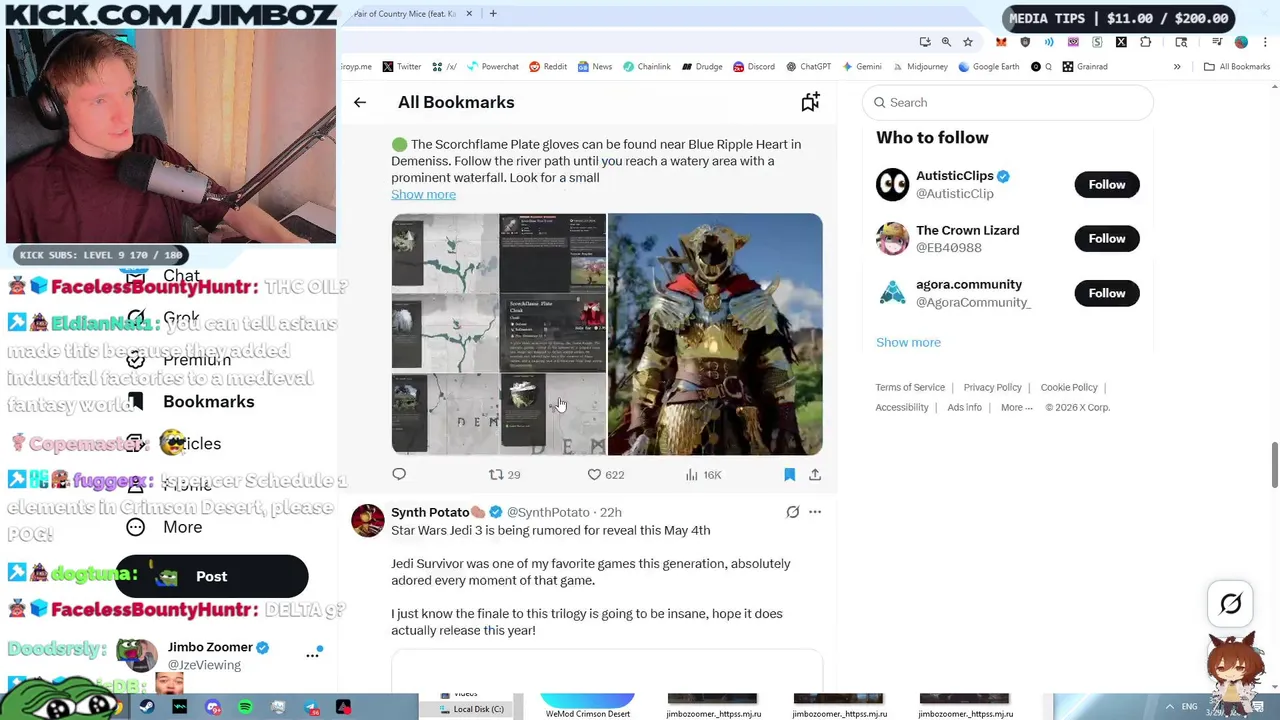Like the post with 622 likes
Screen dimensions: 1280x720
pos(605,475)
